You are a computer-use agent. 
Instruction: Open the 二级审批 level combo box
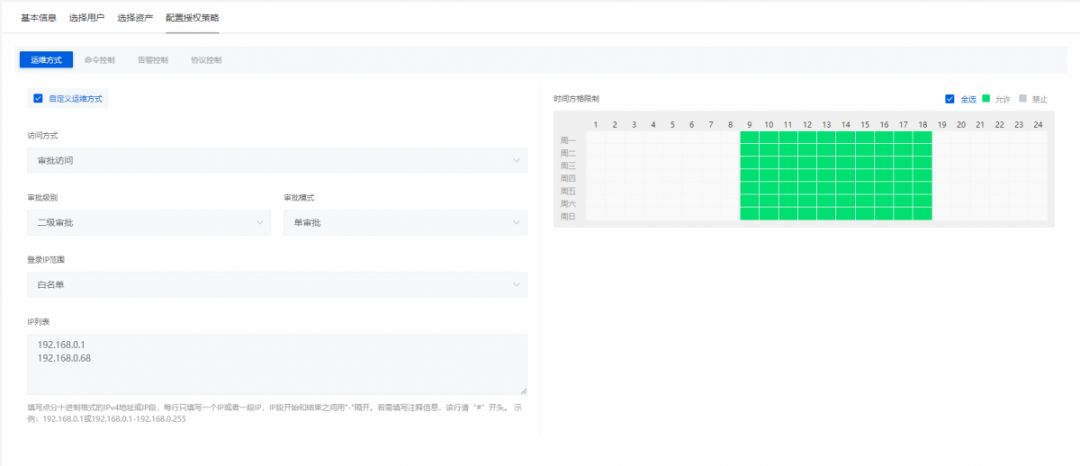click(149, 222)
